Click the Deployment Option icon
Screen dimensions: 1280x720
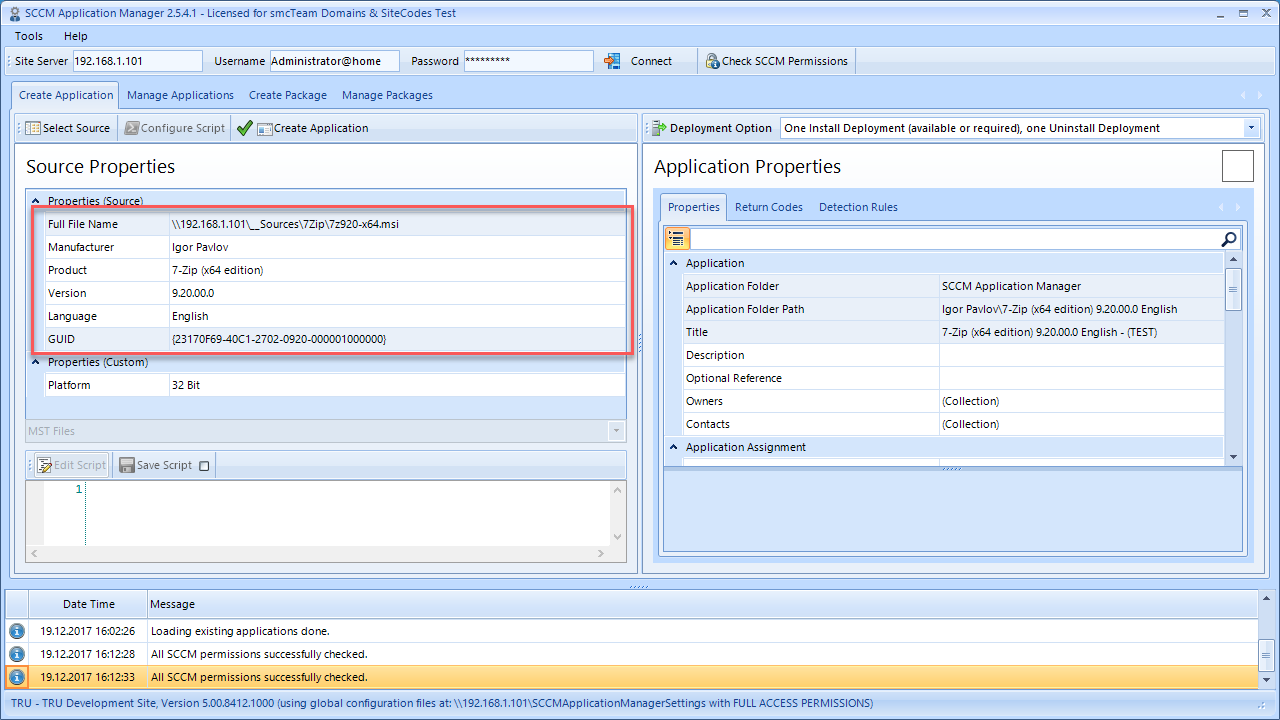coord(659,128)
